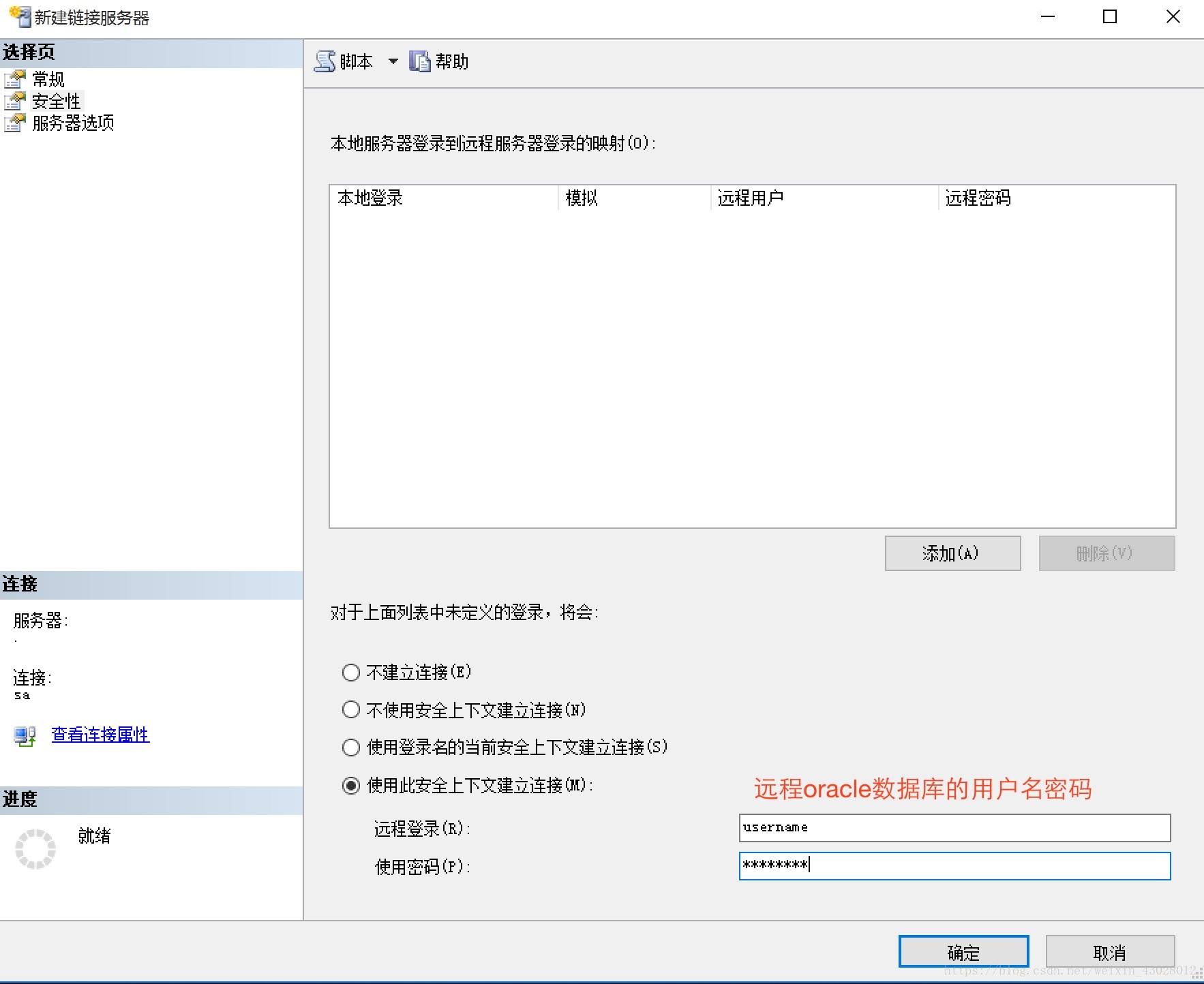
Task: Open the 查看连接属性 link
Action: coord(100,735)
